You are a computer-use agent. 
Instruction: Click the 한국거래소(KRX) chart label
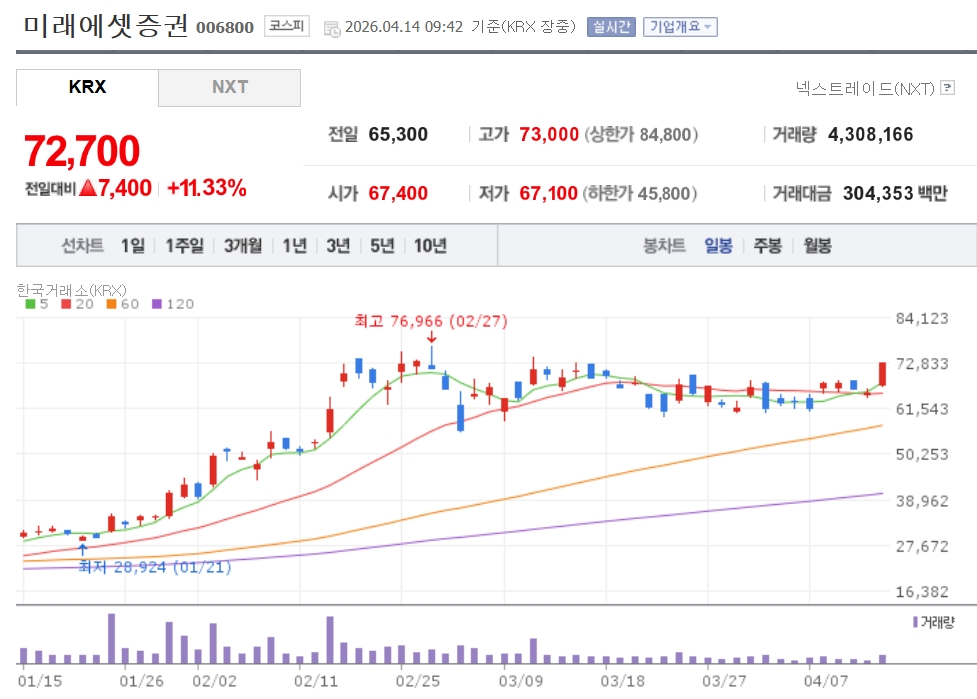(x=71, y=290)
